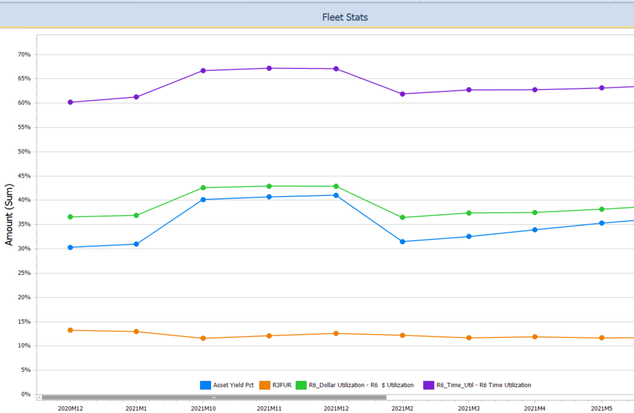
Task: Click the green data point at 2021M4
Action: tap(535, 213)
